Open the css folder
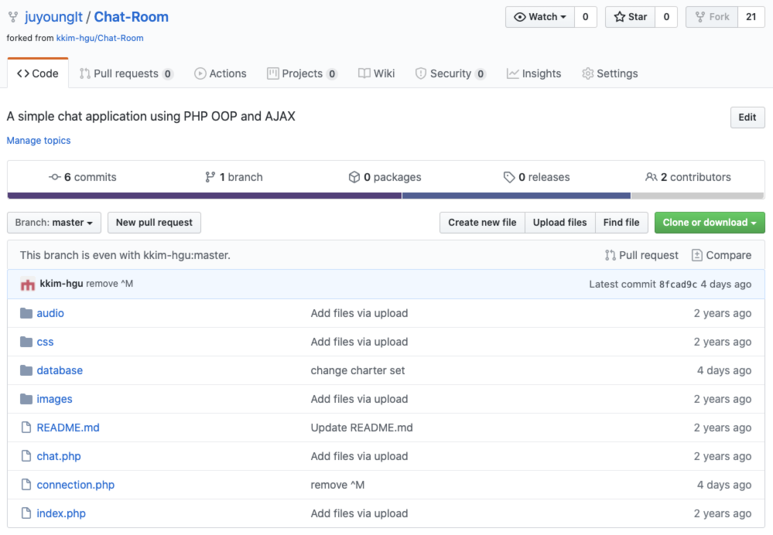The image size is (773, 535). coord(45,342)
